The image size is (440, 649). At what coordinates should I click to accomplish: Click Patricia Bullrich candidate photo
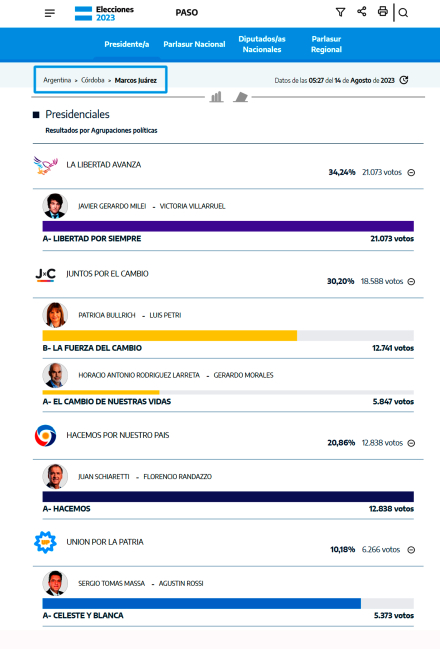[x=55, y=315]
